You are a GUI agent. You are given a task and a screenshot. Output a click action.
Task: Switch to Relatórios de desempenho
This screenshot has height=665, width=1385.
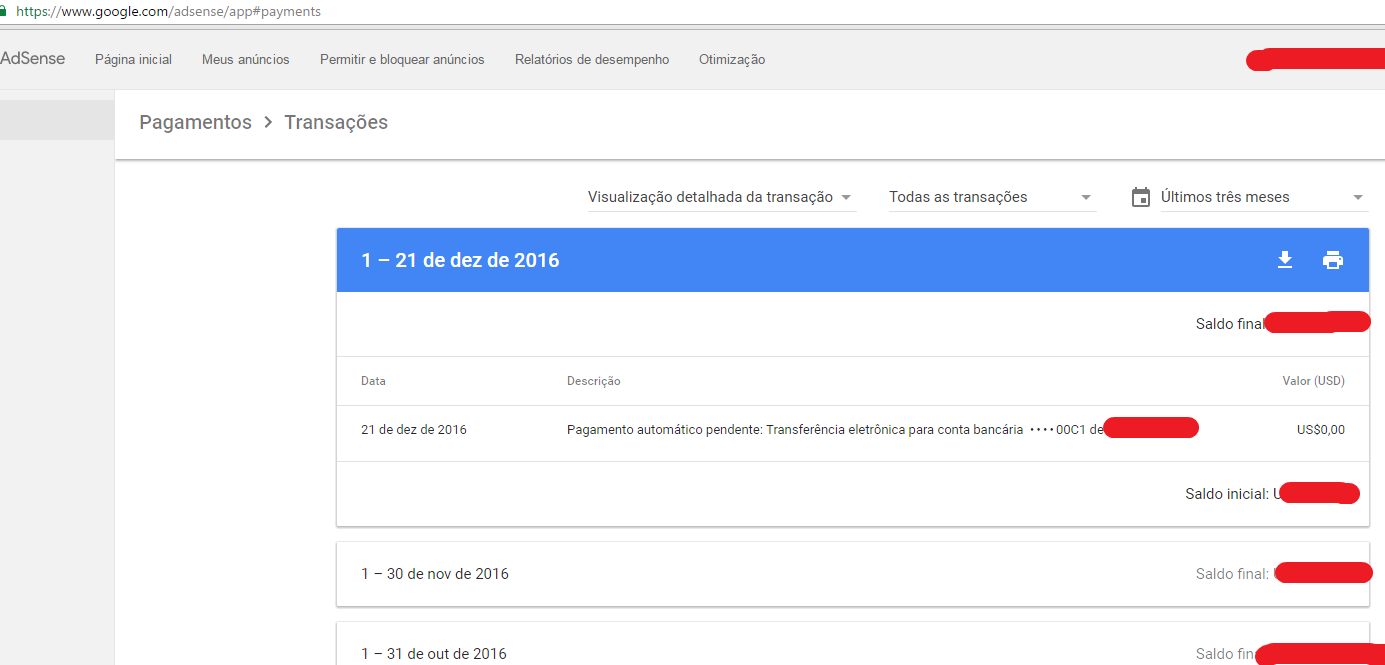tap(592, 60)
